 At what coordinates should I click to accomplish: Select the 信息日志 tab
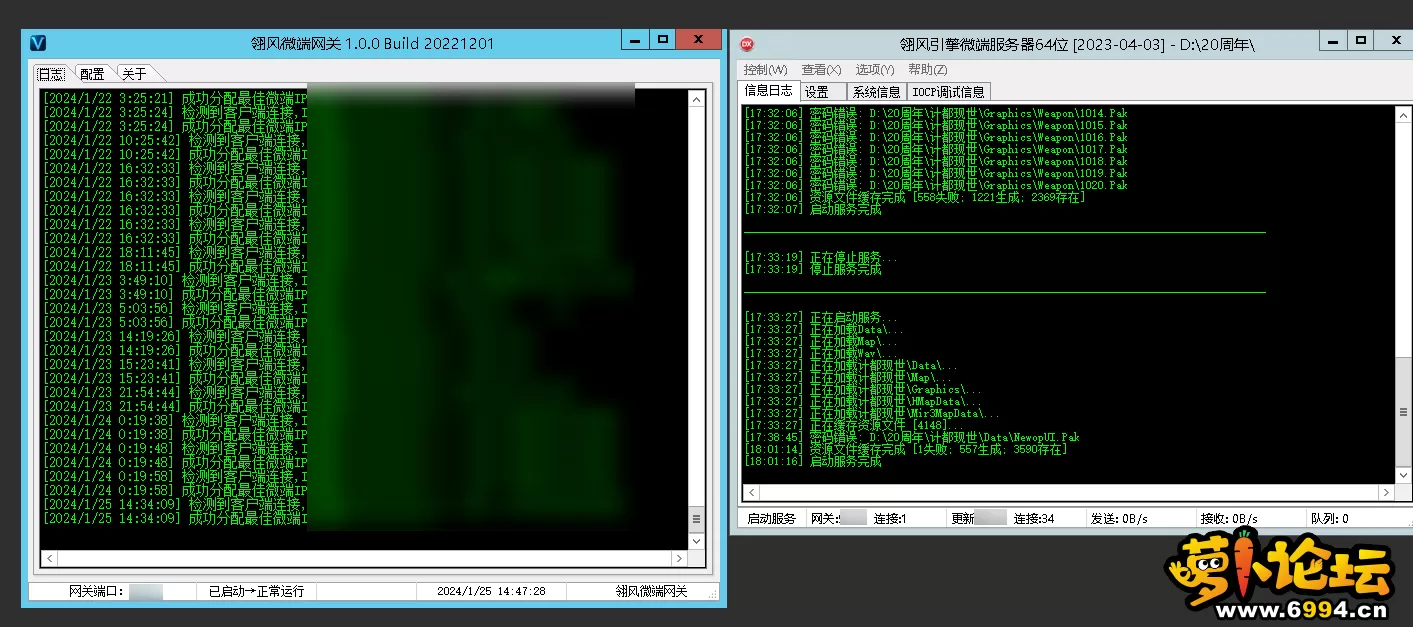(769, 90)
